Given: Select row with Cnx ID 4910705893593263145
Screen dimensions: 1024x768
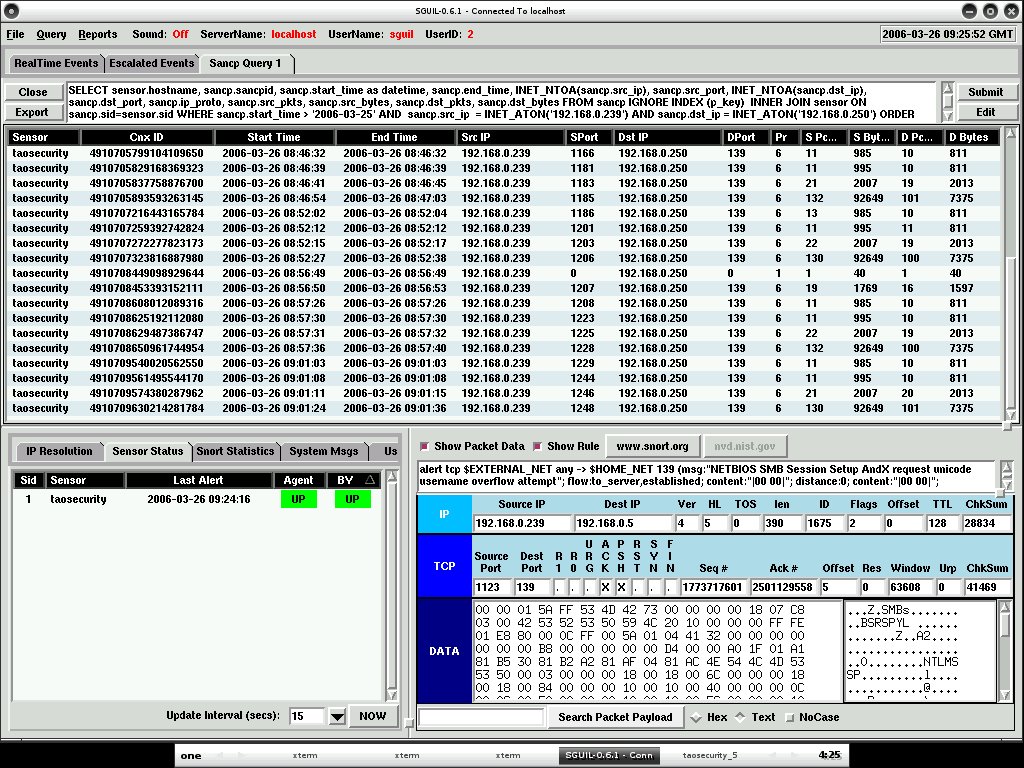Looking at the screenshot, I should click(x=503, y=199).
